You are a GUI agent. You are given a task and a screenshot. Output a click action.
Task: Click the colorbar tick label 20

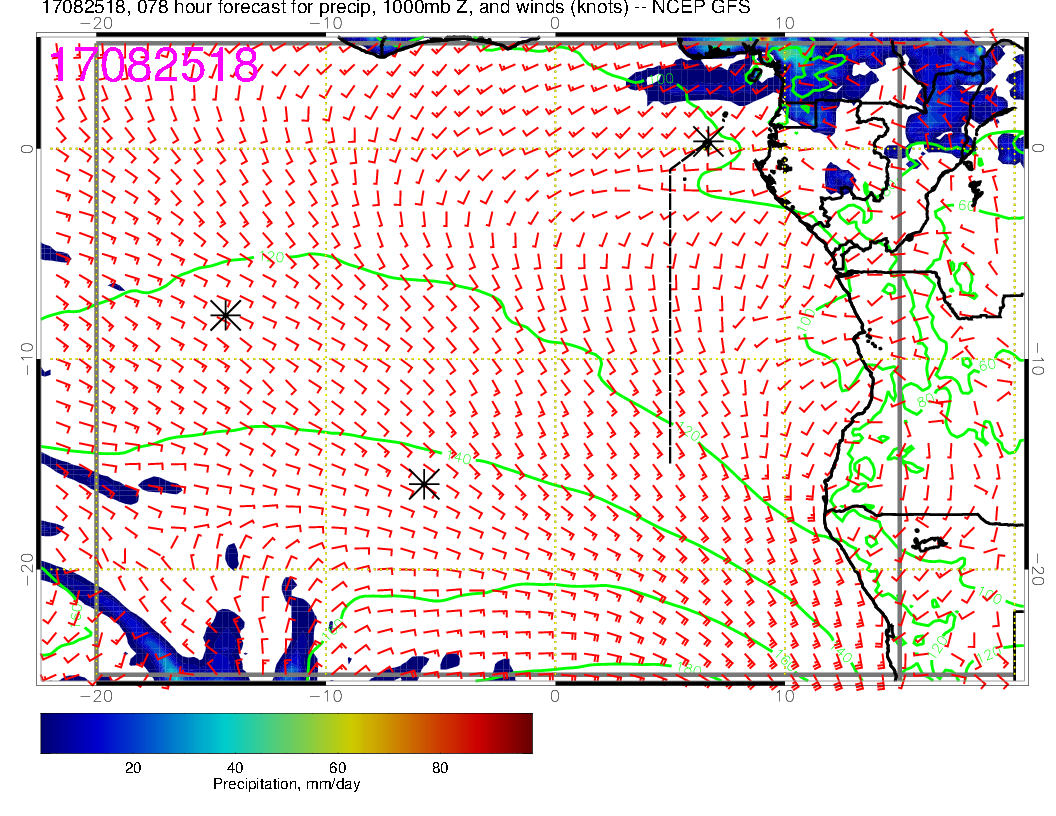[x=132, y=767]
